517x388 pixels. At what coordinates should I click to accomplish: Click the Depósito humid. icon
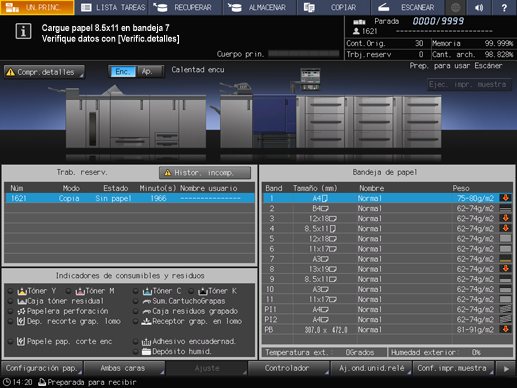(x=146, y=351)
